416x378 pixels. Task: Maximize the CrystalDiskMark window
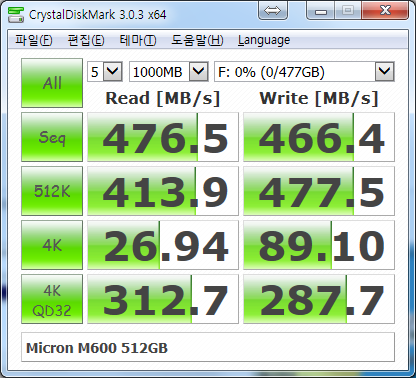click(x=348, y=11)
